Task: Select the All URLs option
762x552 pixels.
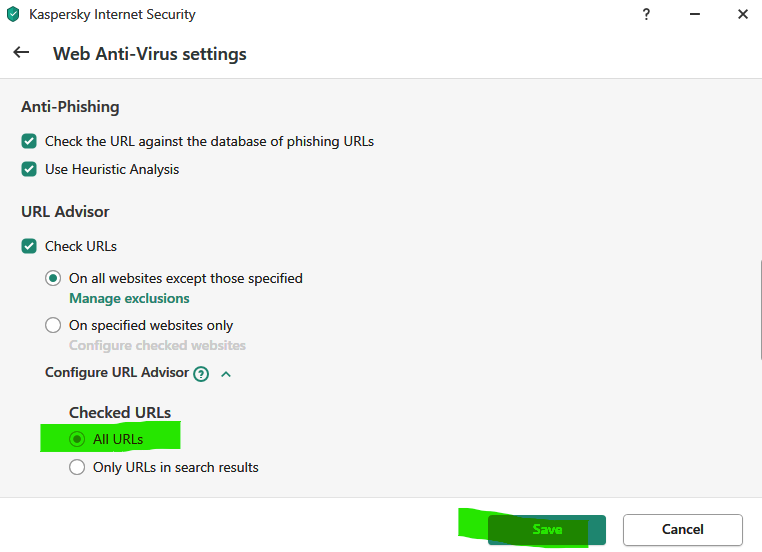Action: tap(78, 439)
